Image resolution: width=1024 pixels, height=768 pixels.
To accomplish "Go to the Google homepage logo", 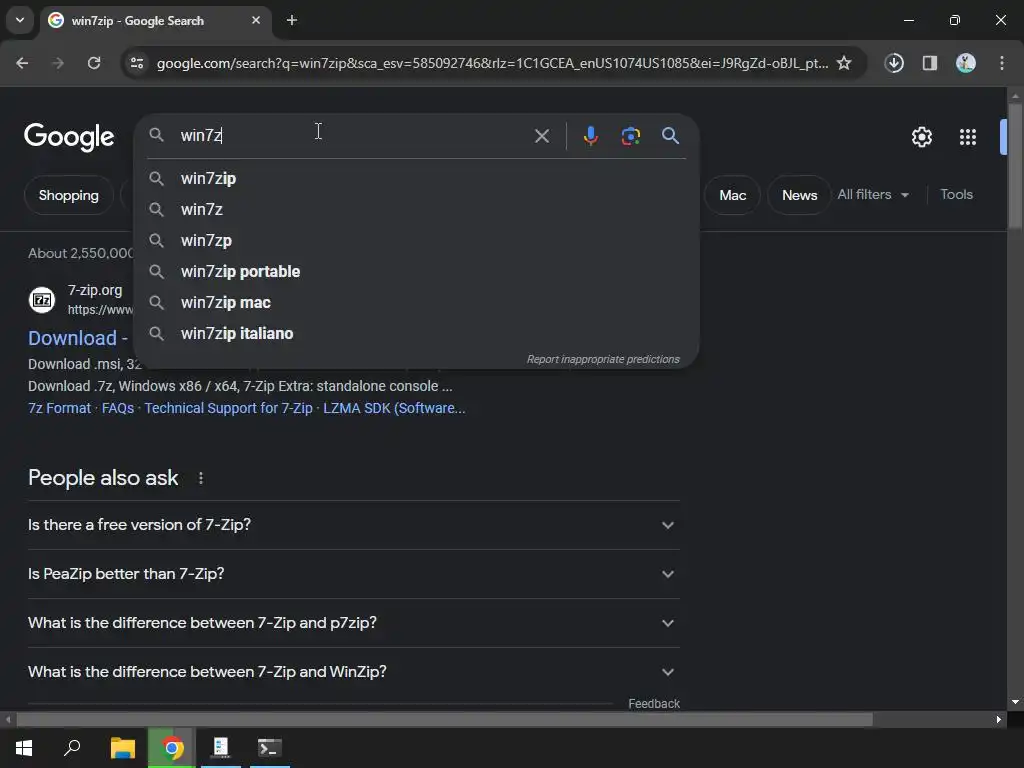I will coord(69,136).
